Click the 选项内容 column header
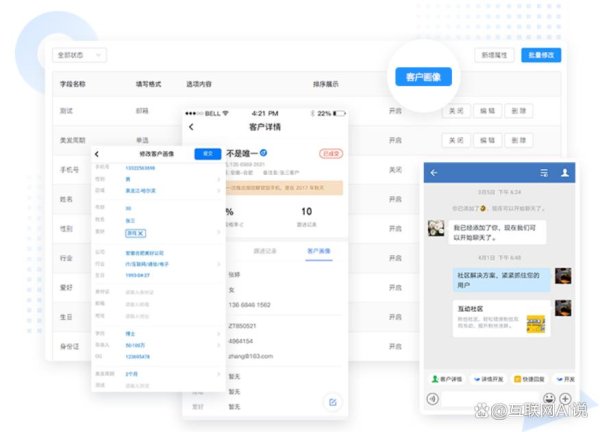Viewport: 600px width, 432px height. (199, 84)
